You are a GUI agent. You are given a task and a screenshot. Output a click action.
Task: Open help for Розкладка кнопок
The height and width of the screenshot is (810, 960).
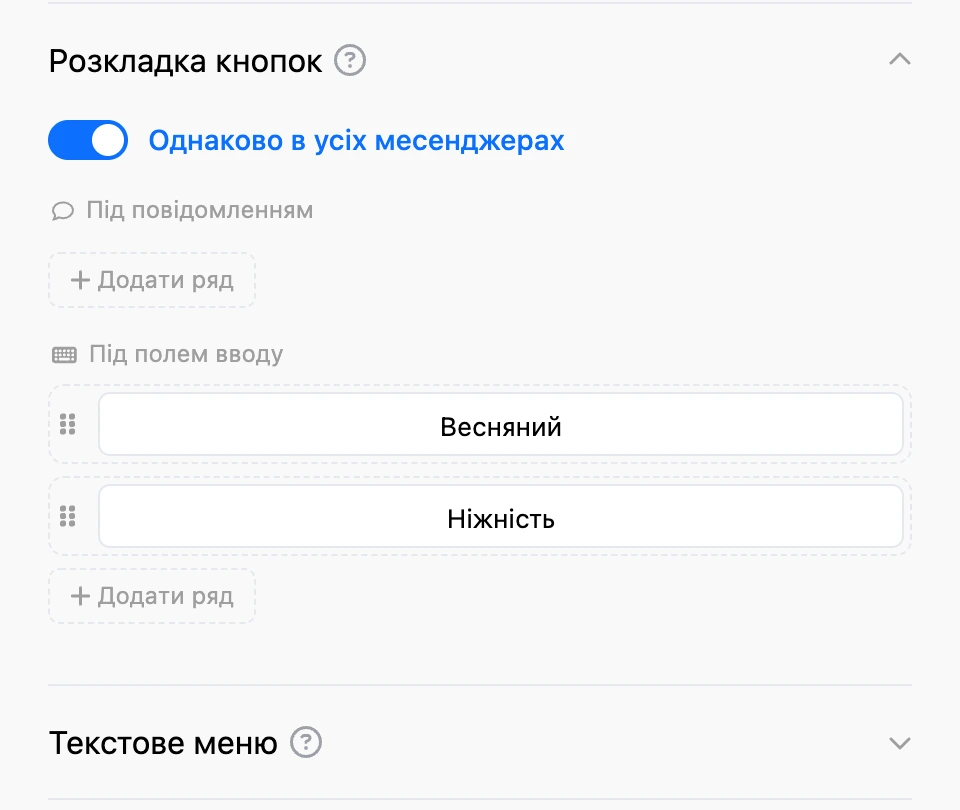[x=350, y=61]
